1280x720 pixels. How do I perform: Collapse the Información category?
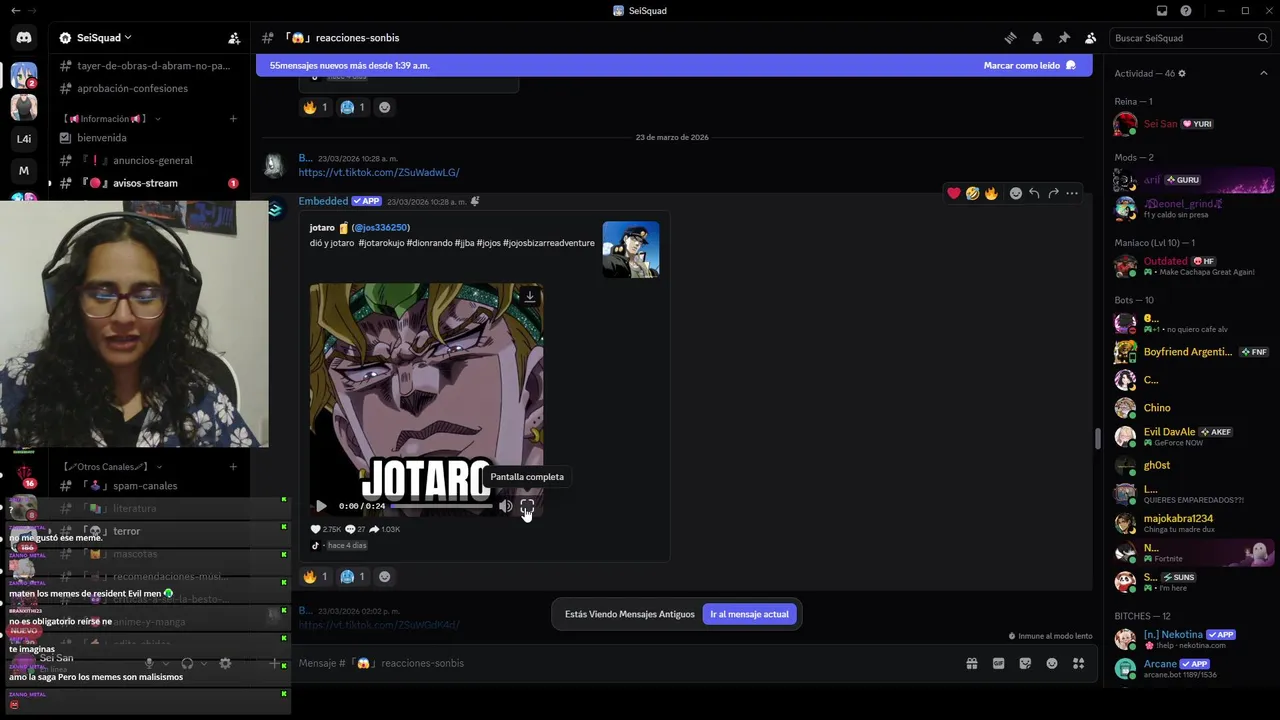point(111,119)
